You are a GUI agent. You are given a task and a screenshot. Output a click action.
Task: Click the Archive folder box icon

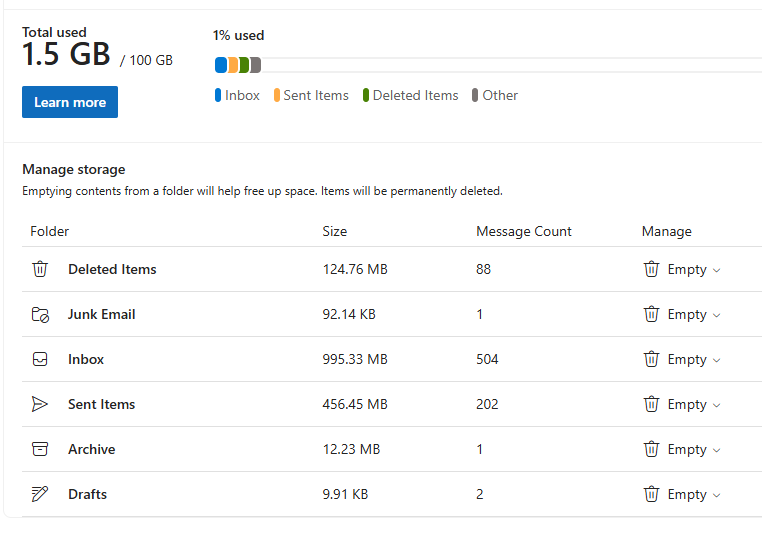tap(40, 449)
